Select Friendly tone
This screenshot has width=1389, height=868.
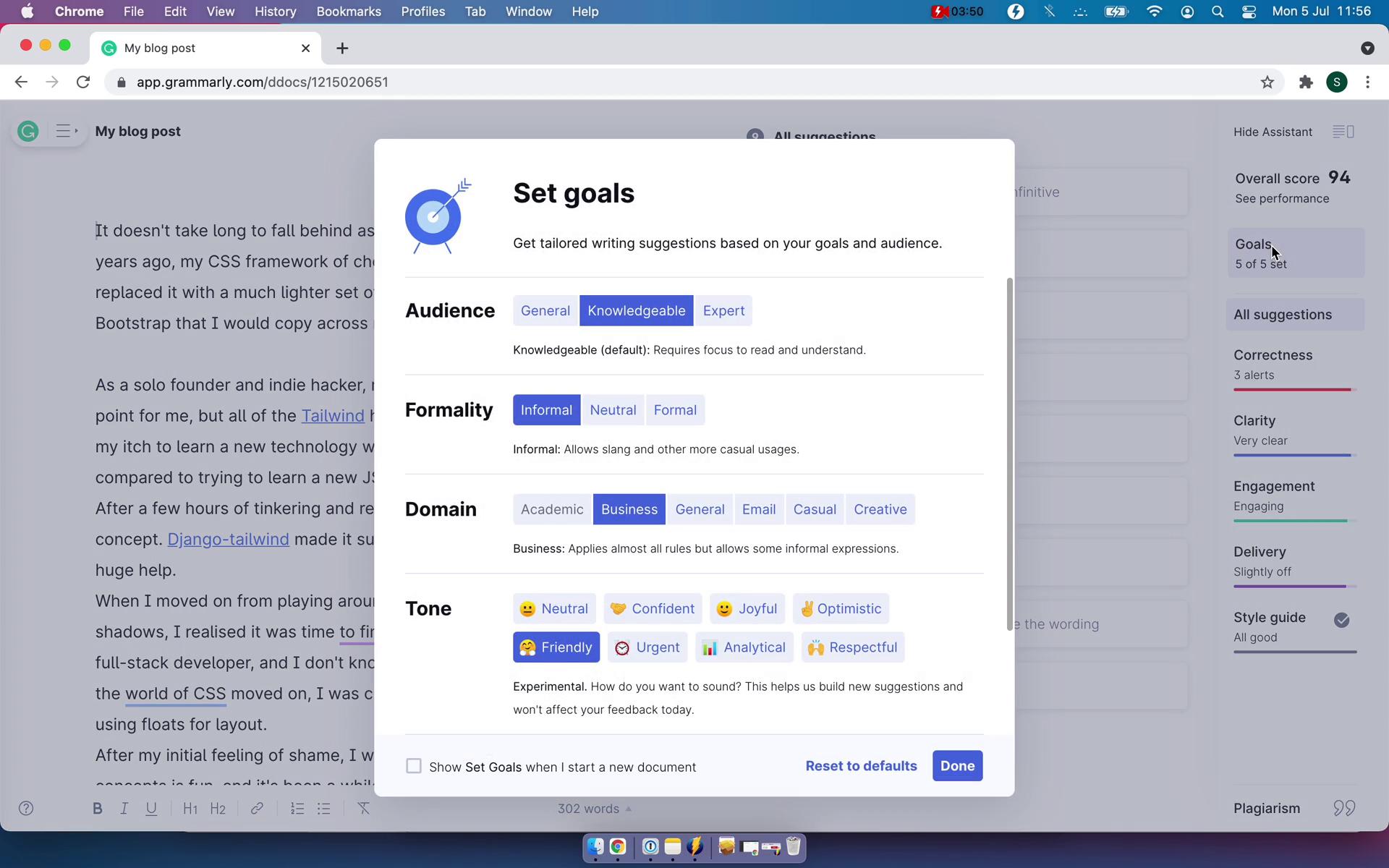556,647
